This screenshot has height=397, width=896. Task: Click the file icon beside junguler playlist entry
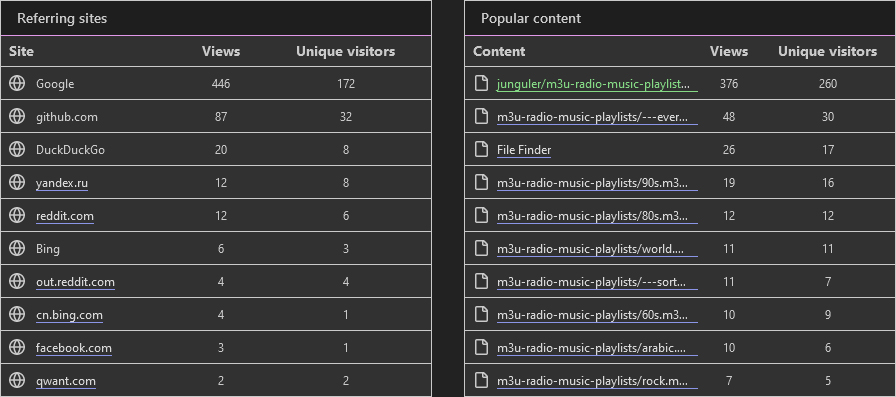482,83
